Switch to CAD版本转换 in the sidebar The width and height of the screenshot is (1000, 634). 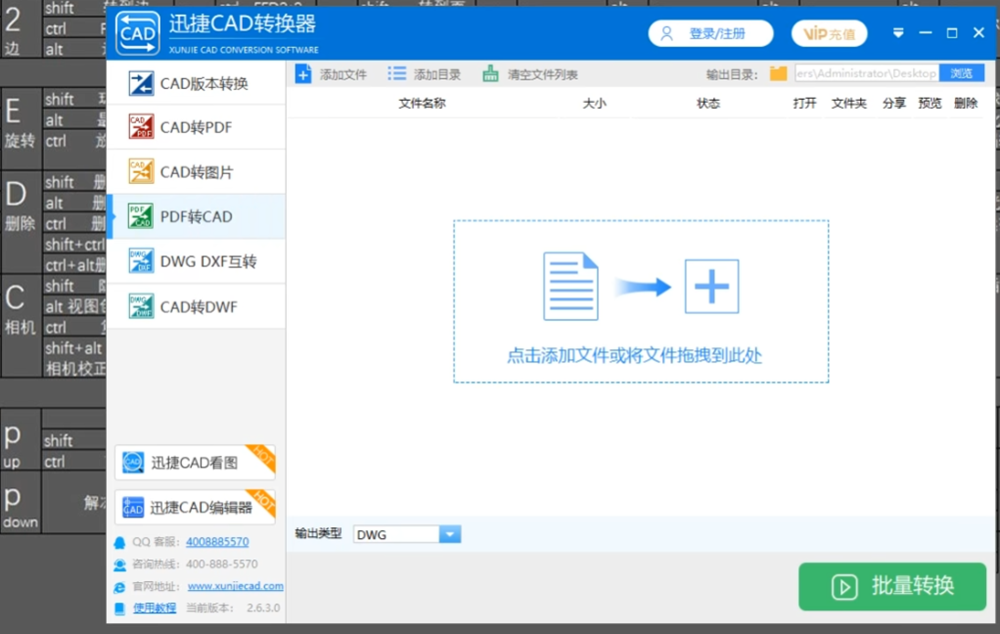coord(196,84)
